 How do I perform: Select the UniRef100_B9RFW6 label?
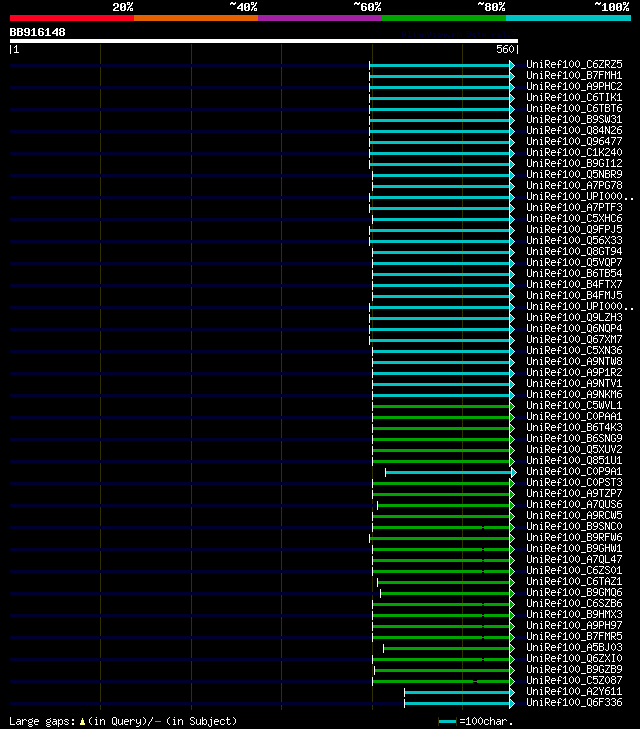click(574, 537)
